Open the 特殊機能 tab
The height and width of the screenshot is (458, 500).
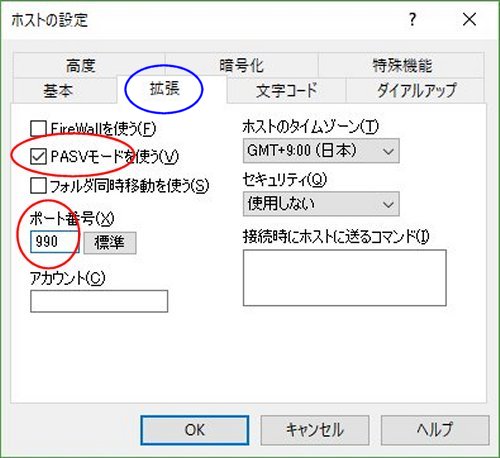tap(402, 65)
